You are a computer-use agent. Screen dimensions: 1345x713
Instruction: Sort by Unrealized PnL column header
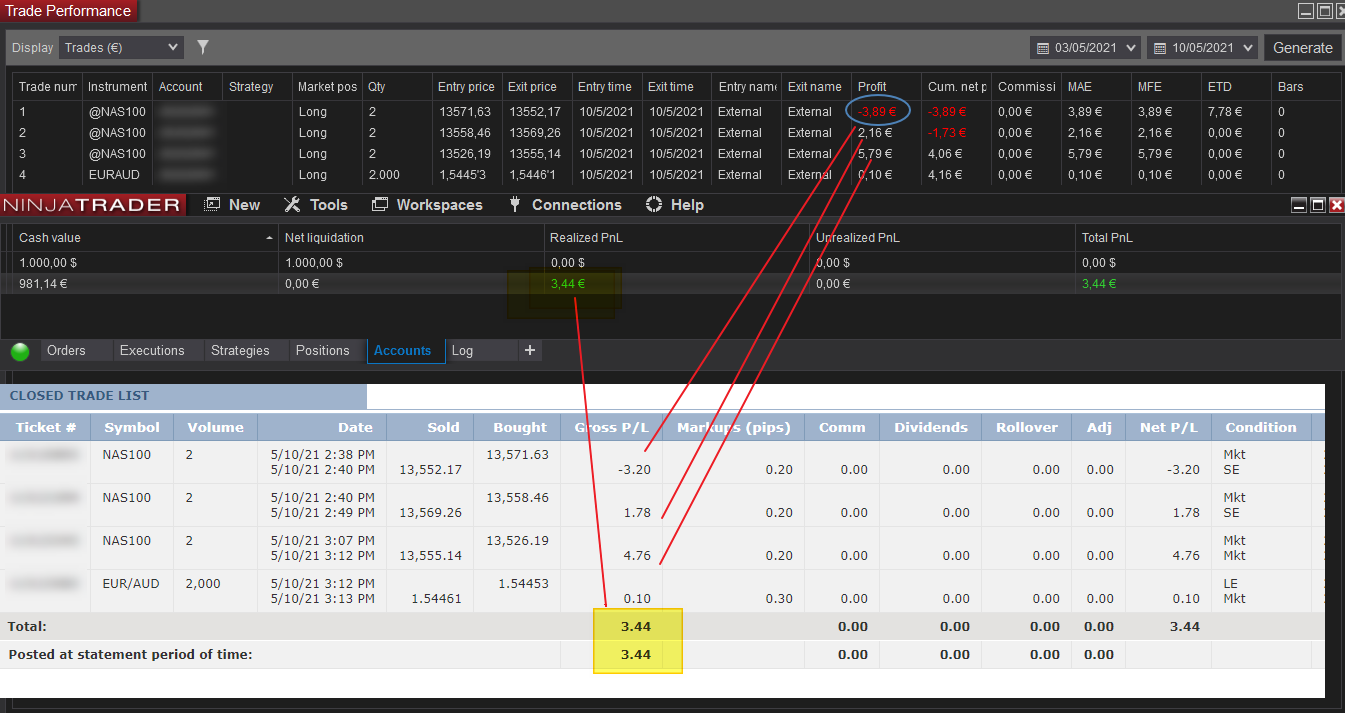(942, 238)
